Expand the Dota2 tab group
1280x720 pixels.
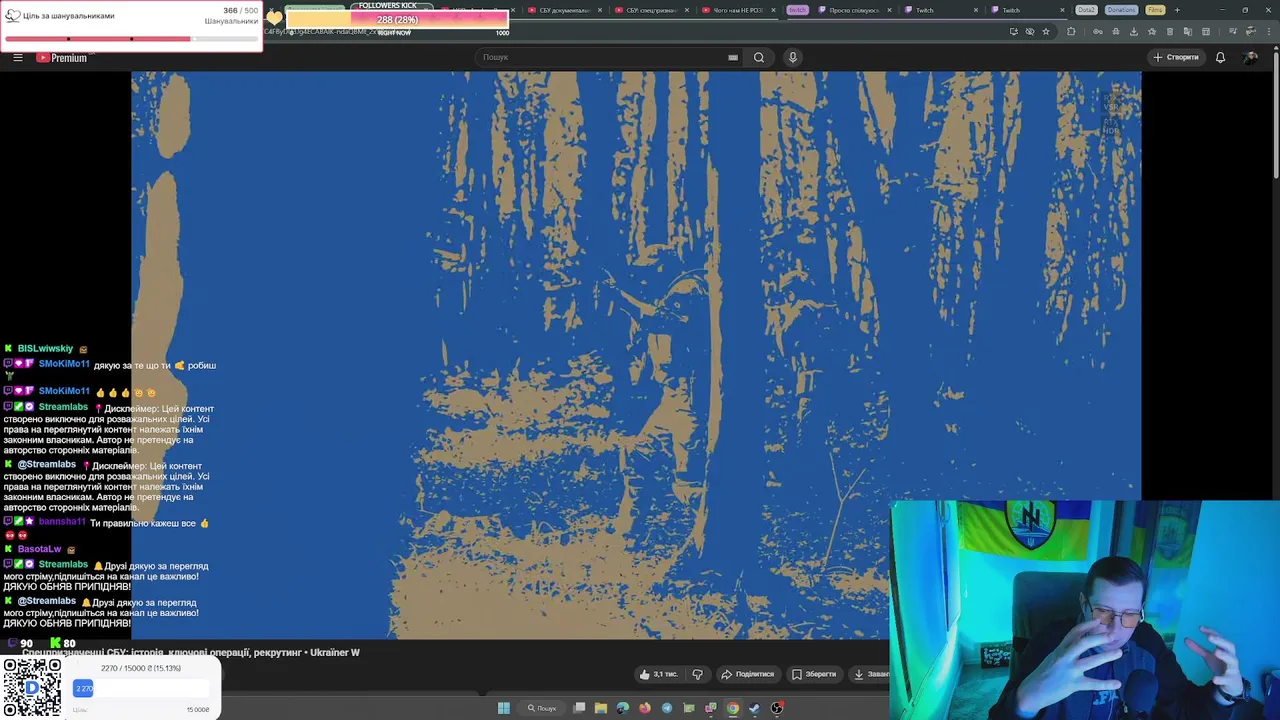coord(1086,10)
